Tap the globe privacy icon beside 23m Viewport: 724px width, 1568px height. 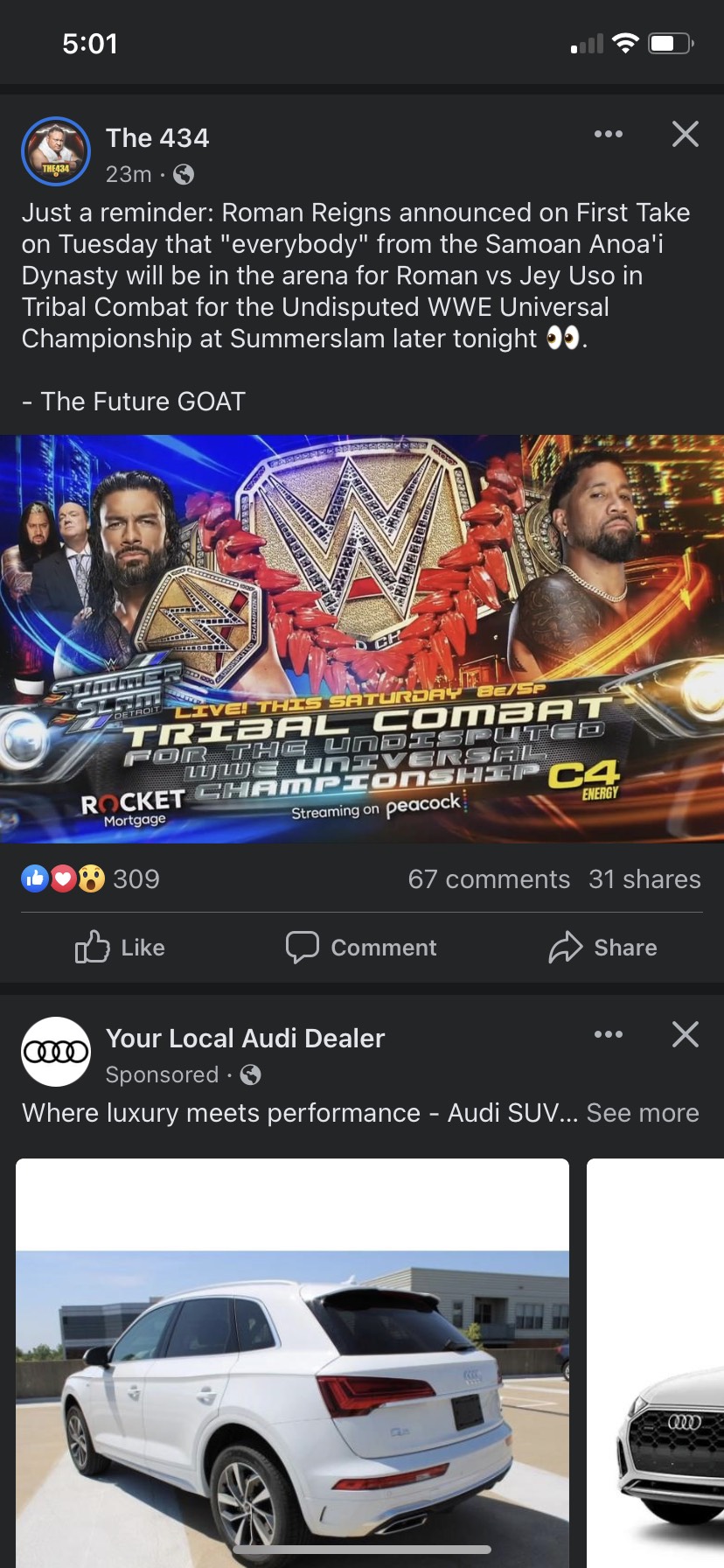point(184,175)
